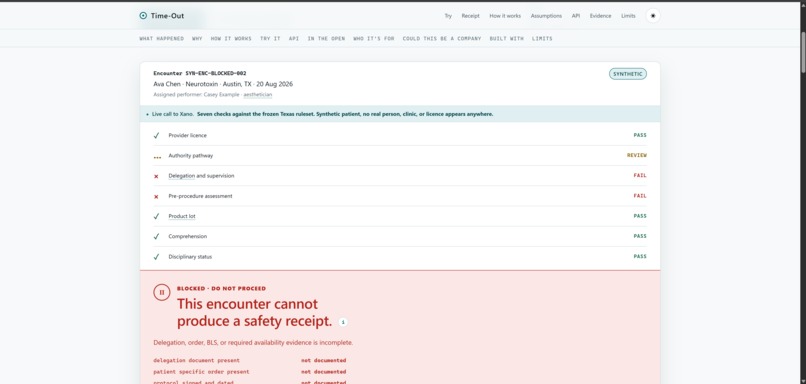Go to How it works in top nav

[x=505, y=16]
